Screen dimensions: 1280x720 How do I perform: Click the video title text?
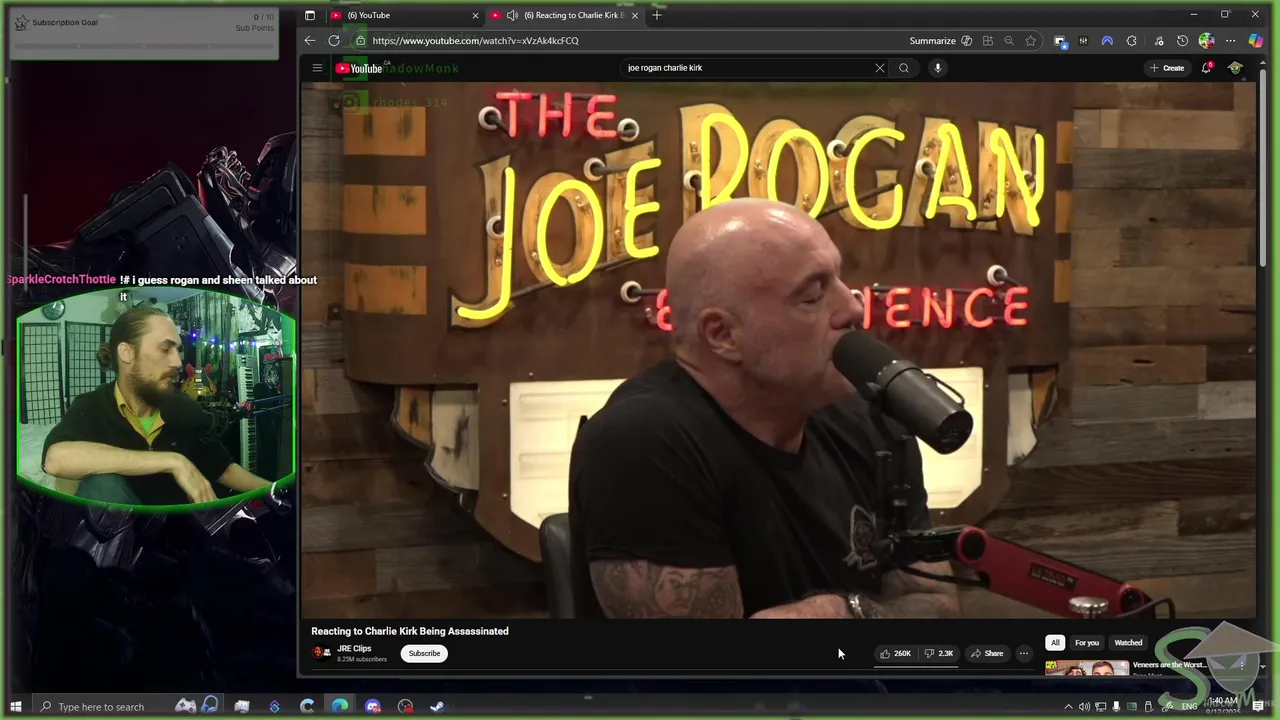click(x=410, y=631)
